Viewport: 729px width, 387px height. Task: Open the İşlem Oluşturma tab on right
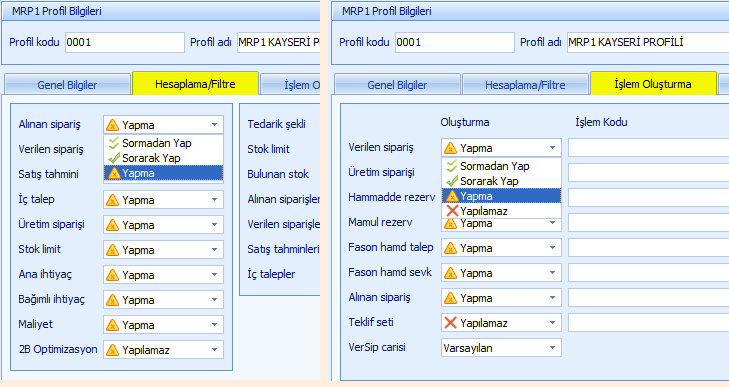coord(653,84)
